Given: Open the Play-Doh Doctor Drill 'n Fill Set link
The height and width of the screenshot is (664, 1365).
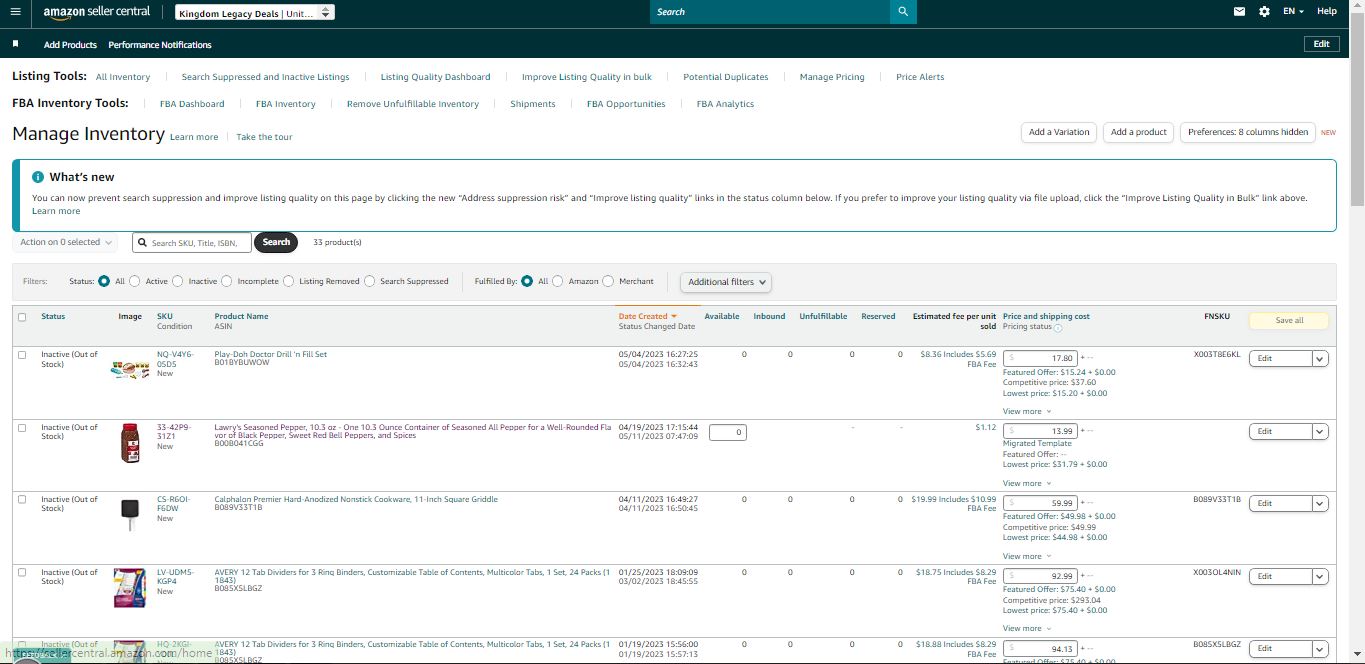Looking at the screenshot, I should coord(270,355).
